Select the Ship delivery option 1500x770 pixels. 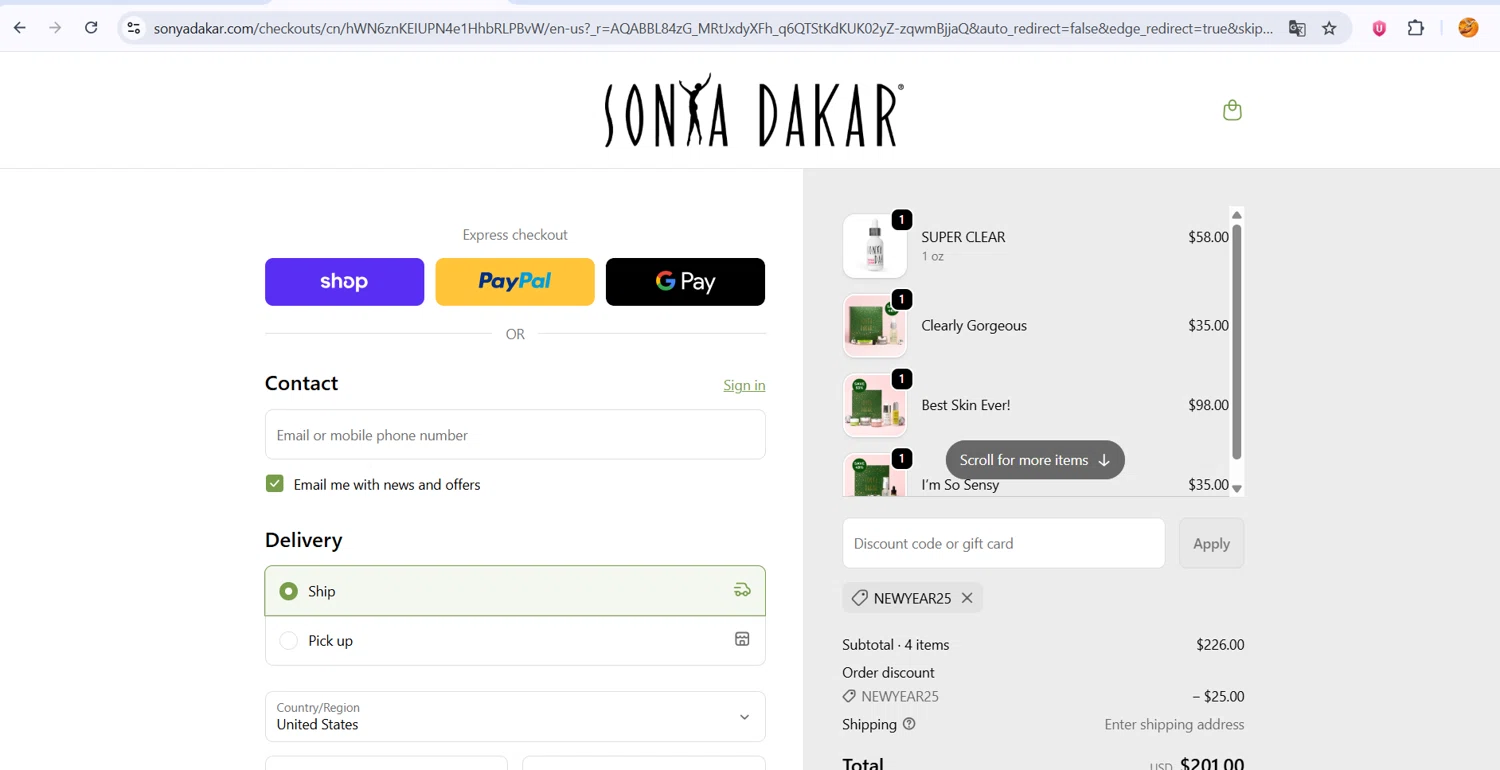click(x=515, y=591)
